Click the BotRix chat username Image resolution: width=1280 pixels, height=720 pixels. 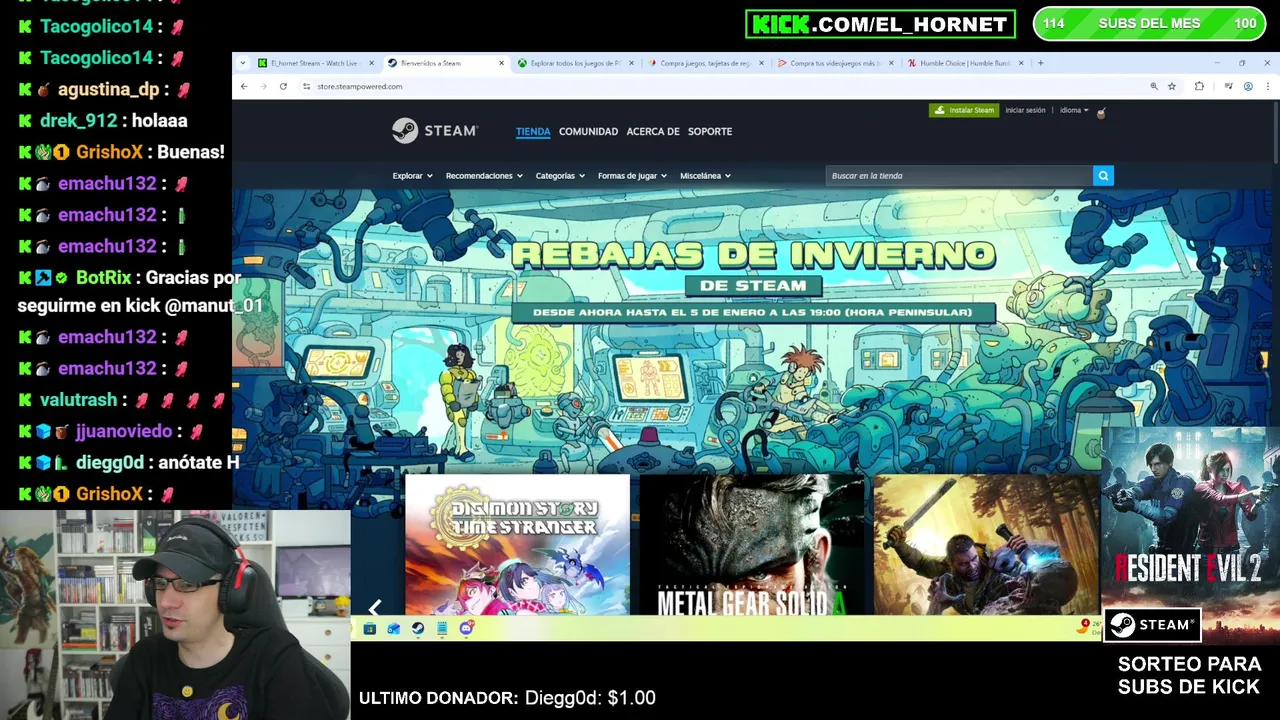coord(104,278)
